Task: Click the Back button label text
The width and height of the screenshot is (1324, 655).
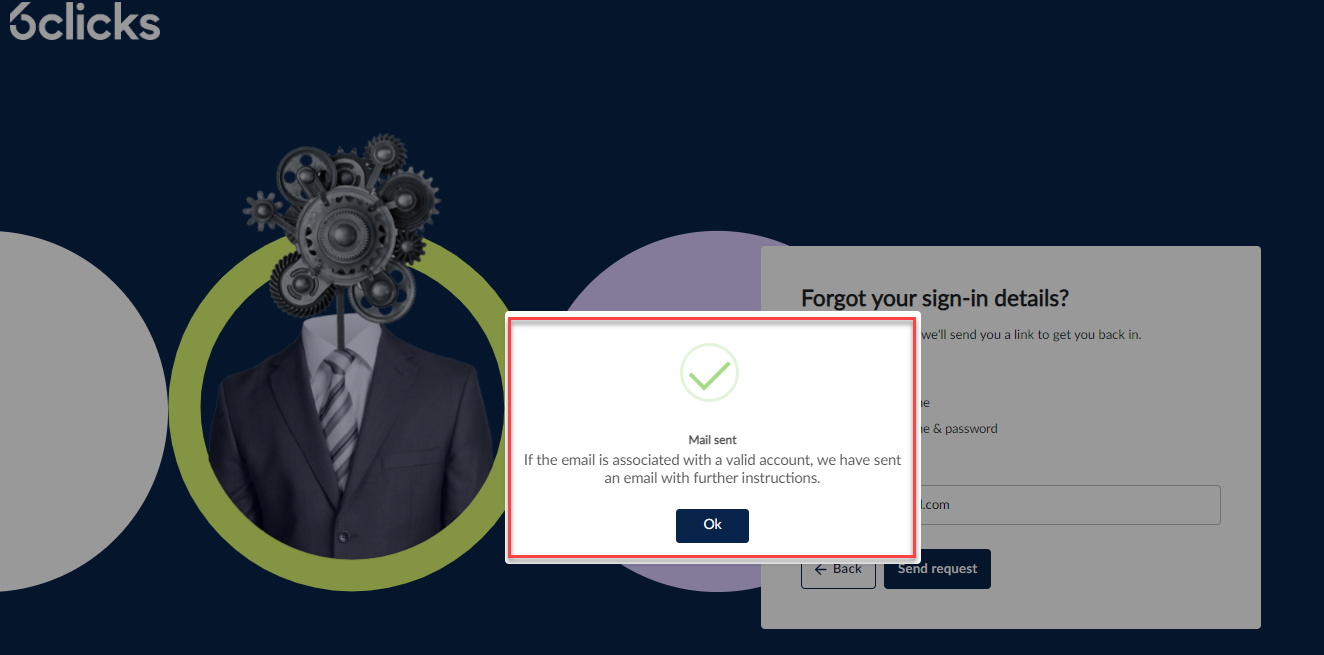Action: (x=847, y=569)
